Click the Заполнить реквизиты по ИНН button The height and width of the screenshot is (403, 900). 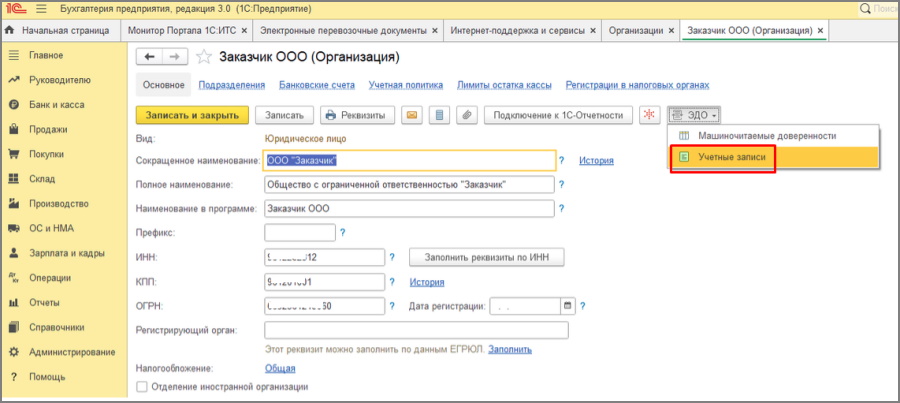487,257
